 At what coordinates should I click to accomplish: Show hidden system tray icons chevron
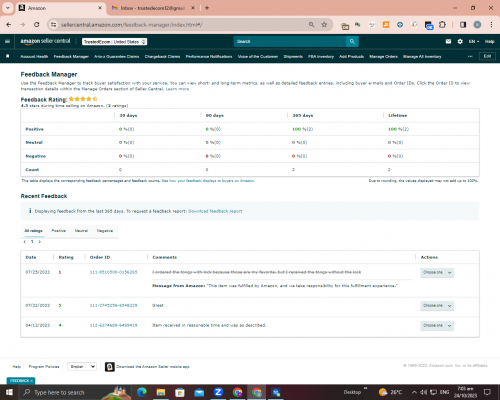click(x=414, y=392)
